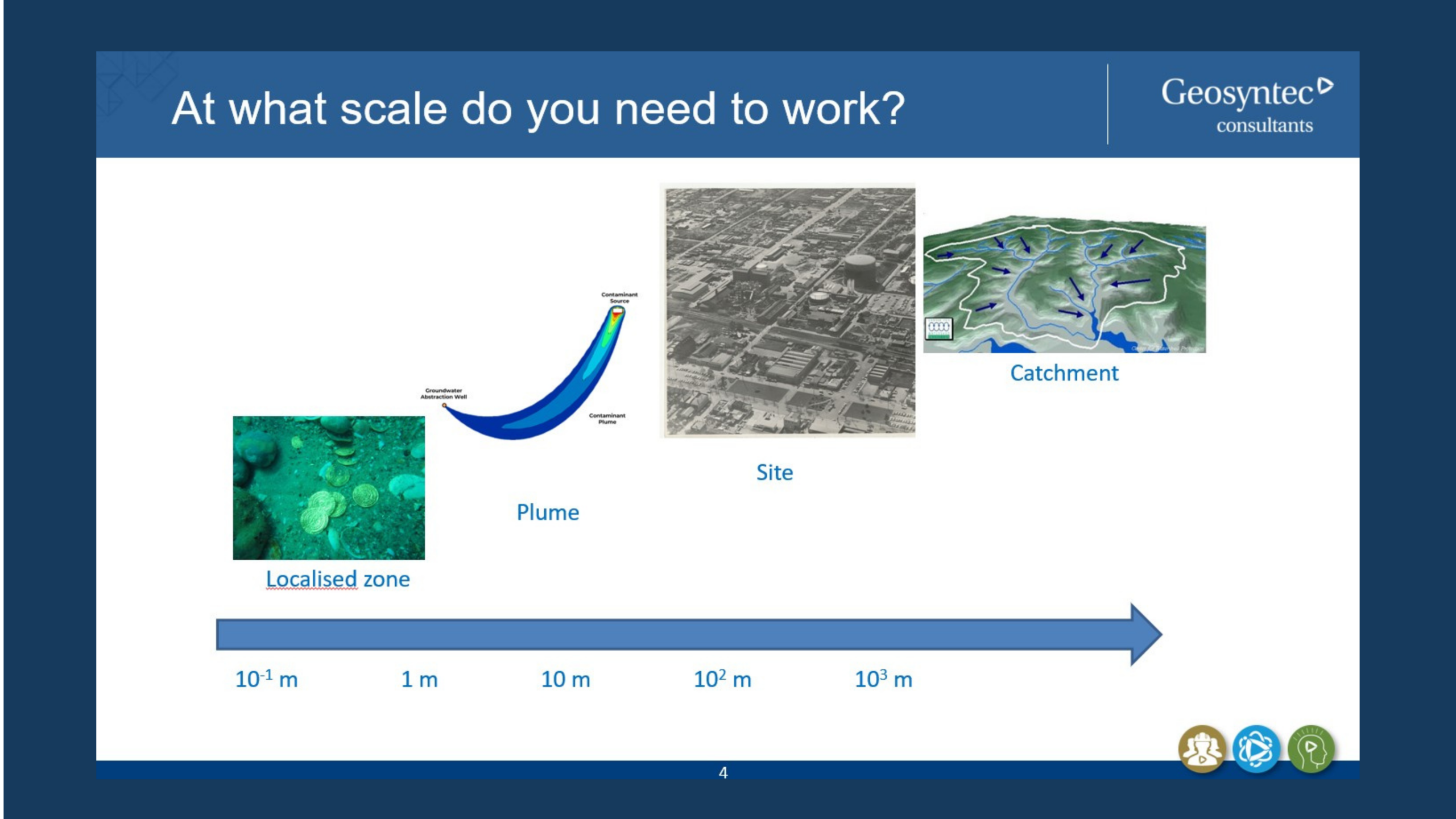Click the blue atom play icon

coord(1256,748)
